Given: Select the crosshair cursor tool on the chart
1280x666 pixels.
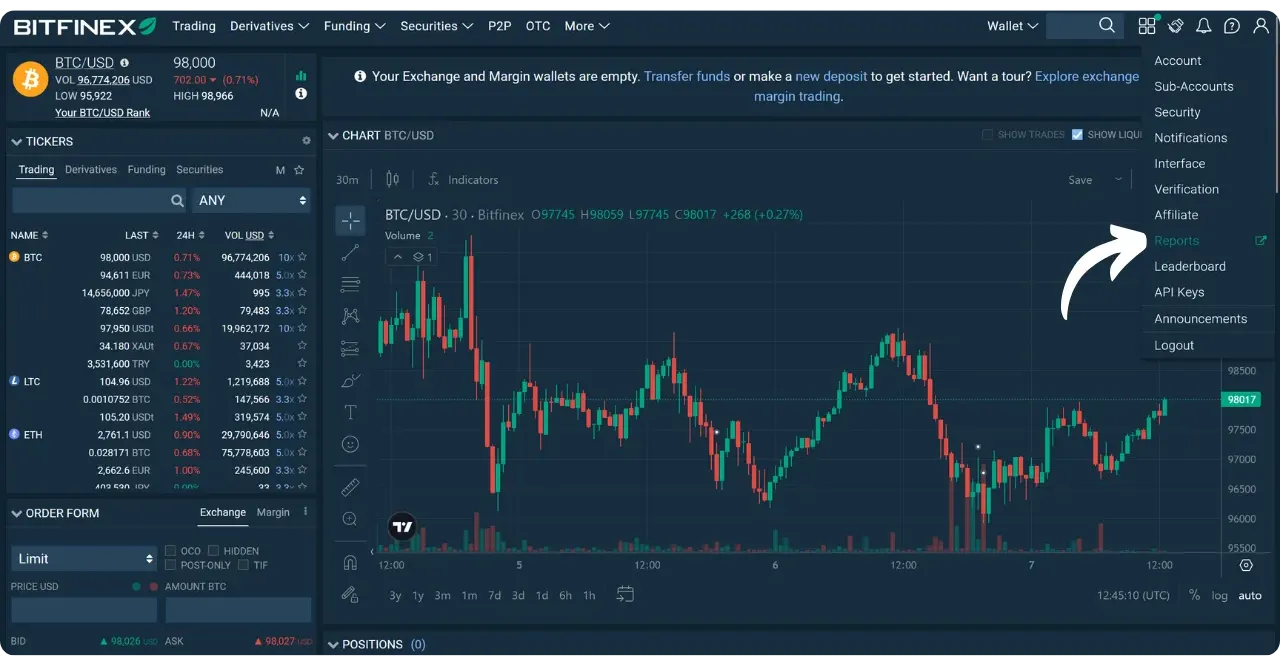Looking at the screenshot, I should point(350,220).
